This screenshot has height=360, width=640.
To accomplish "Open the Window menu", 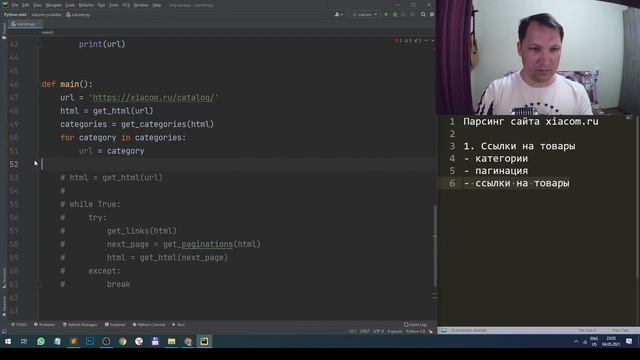I will pyautogui.click(x=141, y=5).
